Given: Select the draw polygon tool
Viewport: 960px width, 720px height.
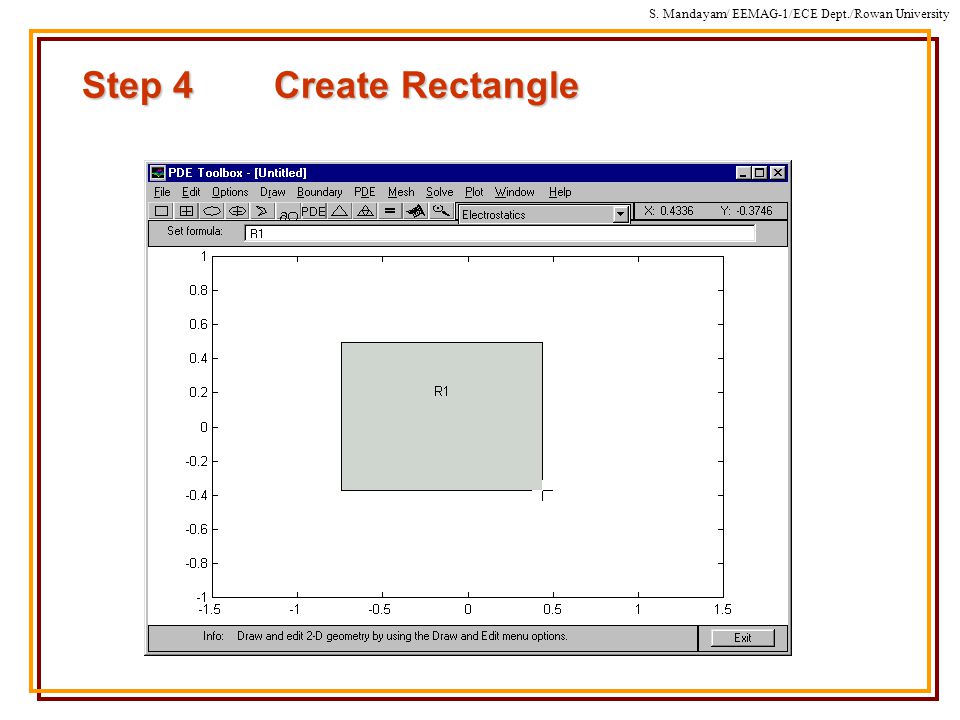Looking at the screenshot, I should (262, 211).
